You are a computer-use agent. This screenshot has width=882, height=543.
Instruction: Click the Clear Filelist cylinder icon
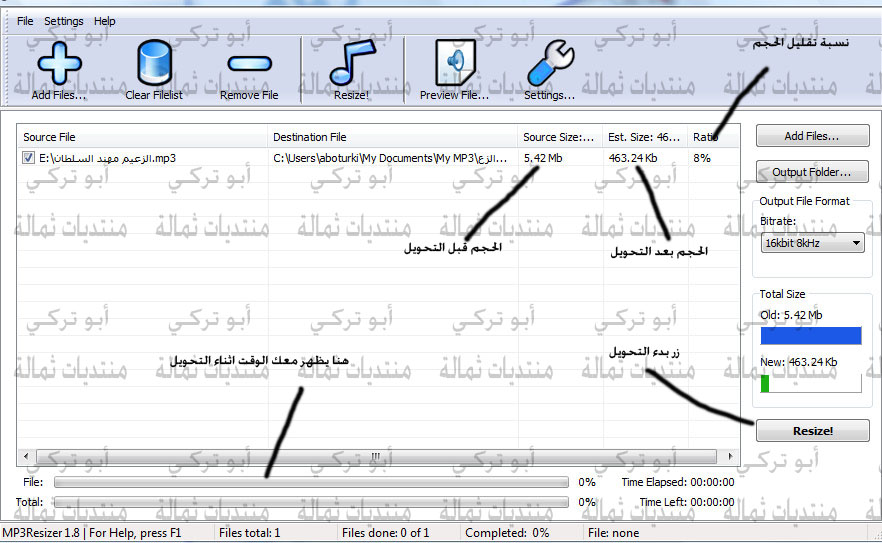coord(154,62)
